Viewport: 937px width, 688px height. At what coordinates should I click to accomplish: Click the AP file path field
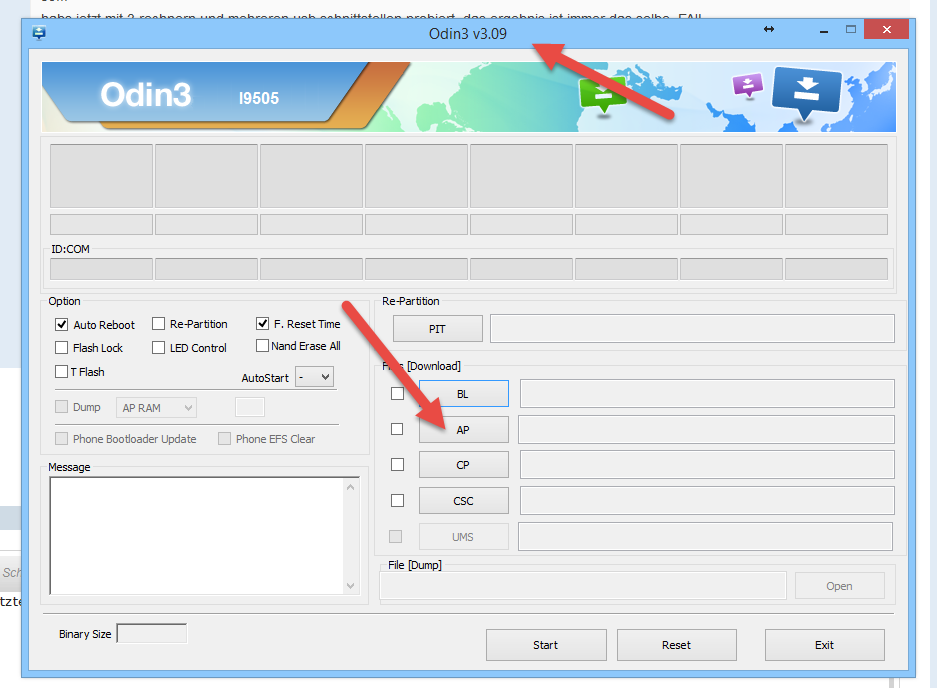(706, 430)
